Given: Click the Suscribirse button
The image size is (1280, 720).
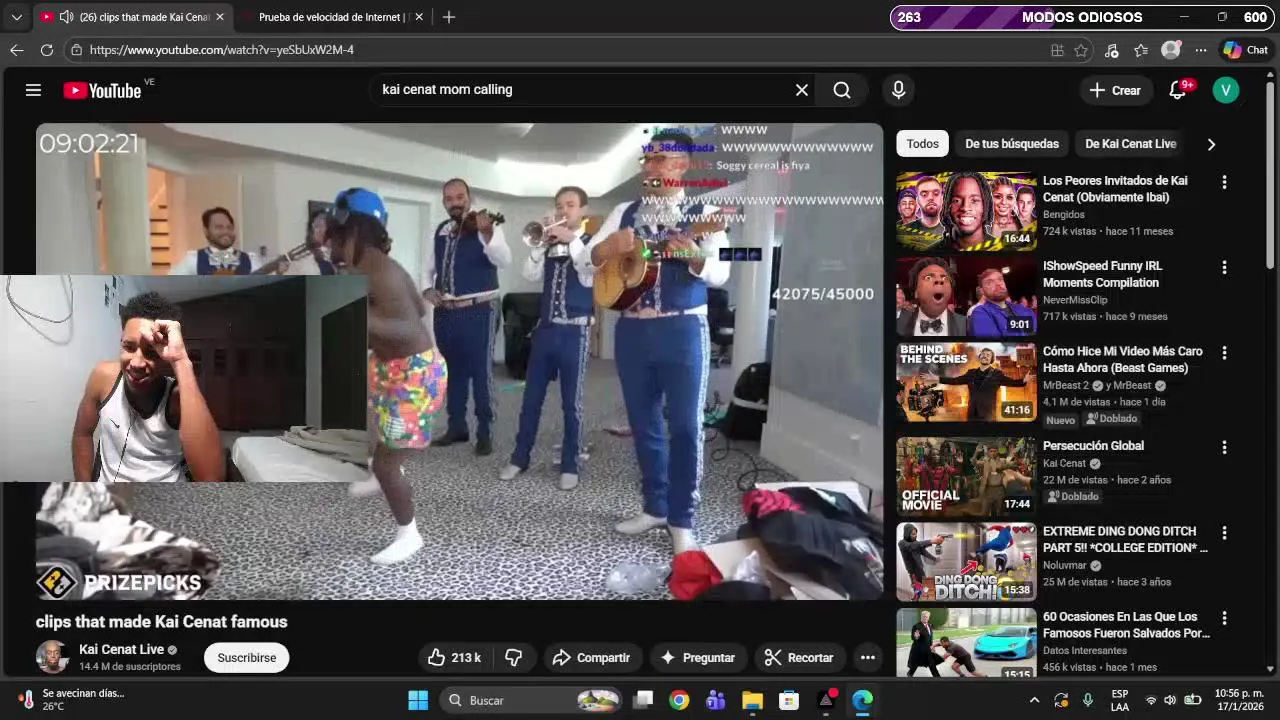Looking at the screenshot, I should coord(247,657).
